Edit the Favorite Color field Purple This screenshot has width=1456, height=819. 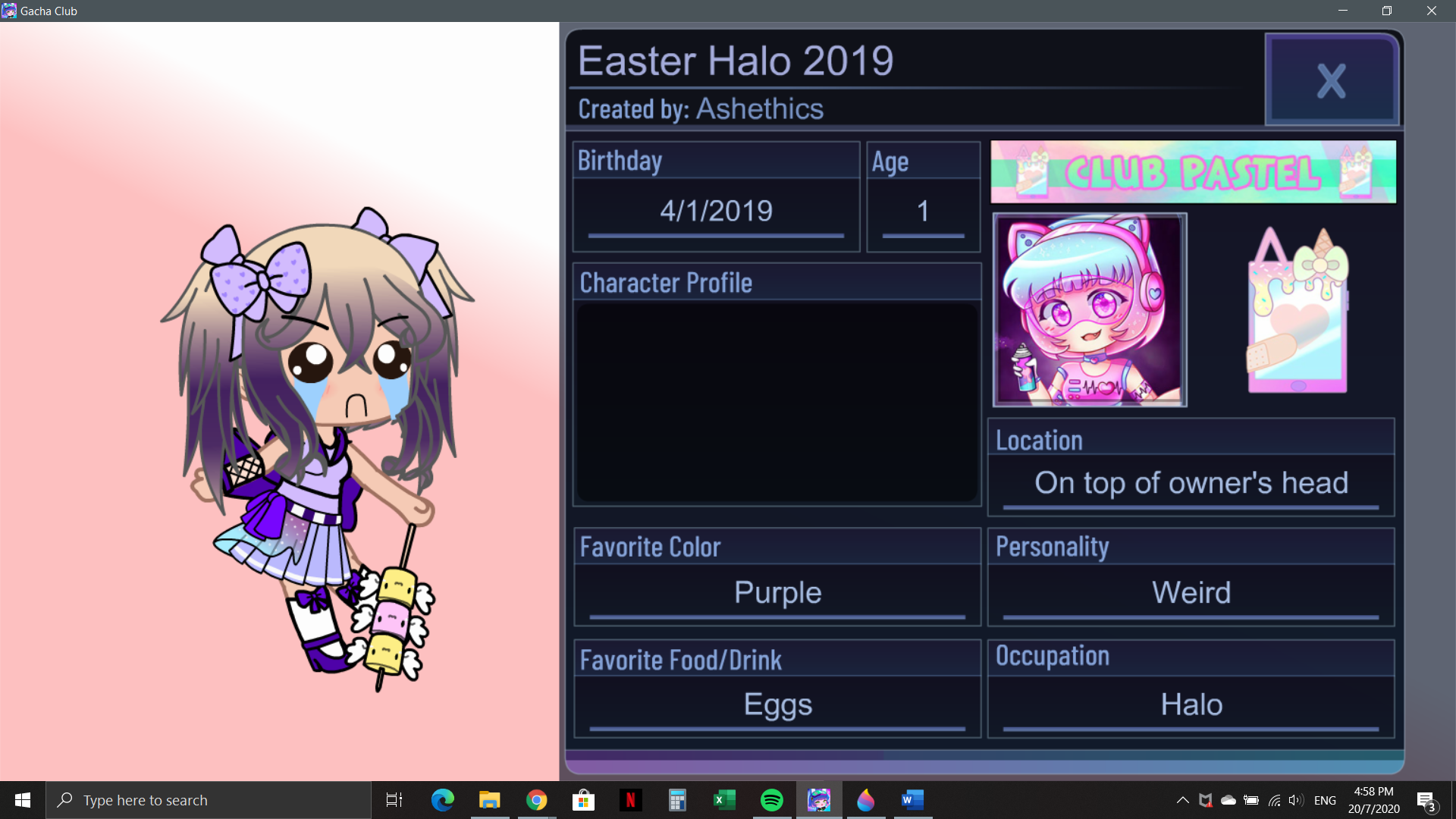[x=777, y=593]
